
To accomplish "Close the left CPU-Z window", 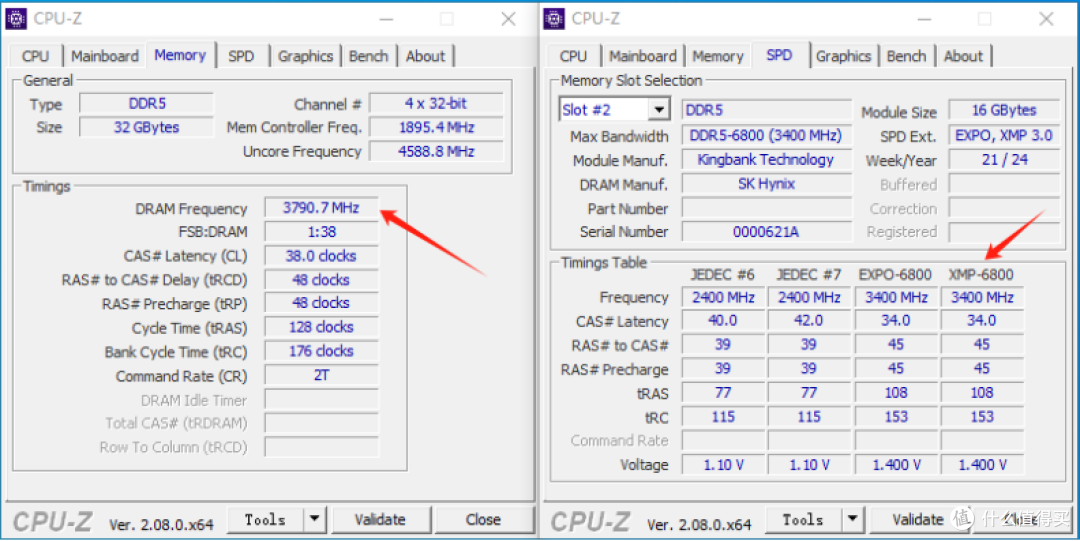I will [508, 19].
